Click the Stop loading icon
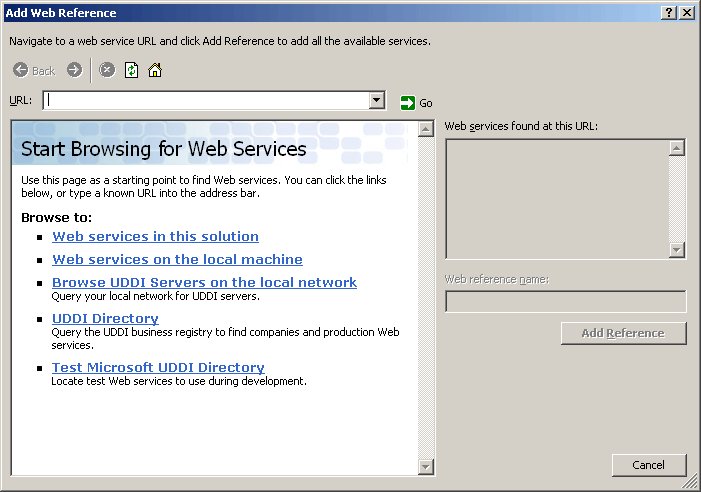 point(107,70)
